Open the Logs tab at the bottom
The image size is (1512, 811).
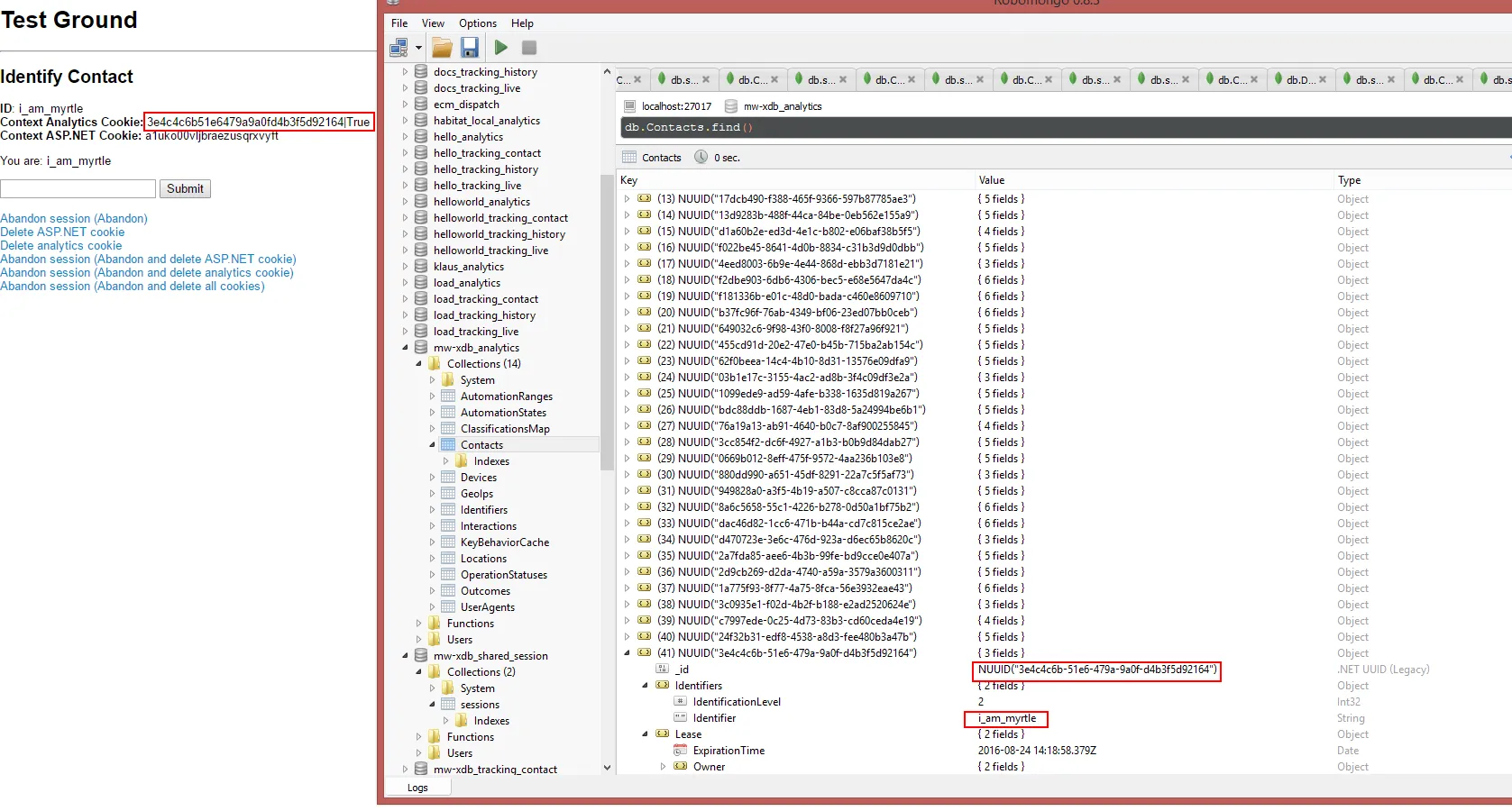pos(417,788)
